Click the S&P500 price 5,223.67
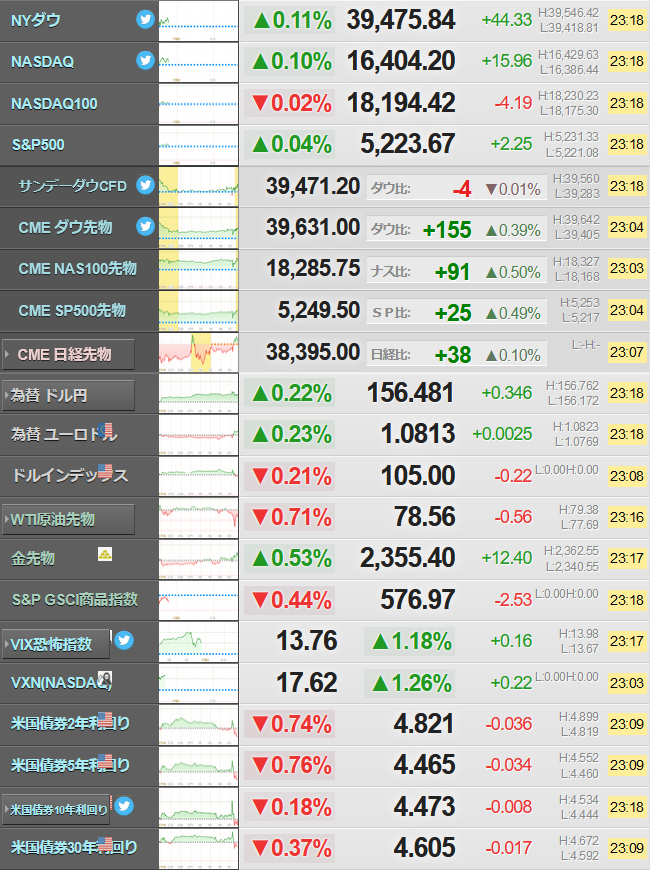Viewport: 651px width, 870px height. click(x=408, y=144)
